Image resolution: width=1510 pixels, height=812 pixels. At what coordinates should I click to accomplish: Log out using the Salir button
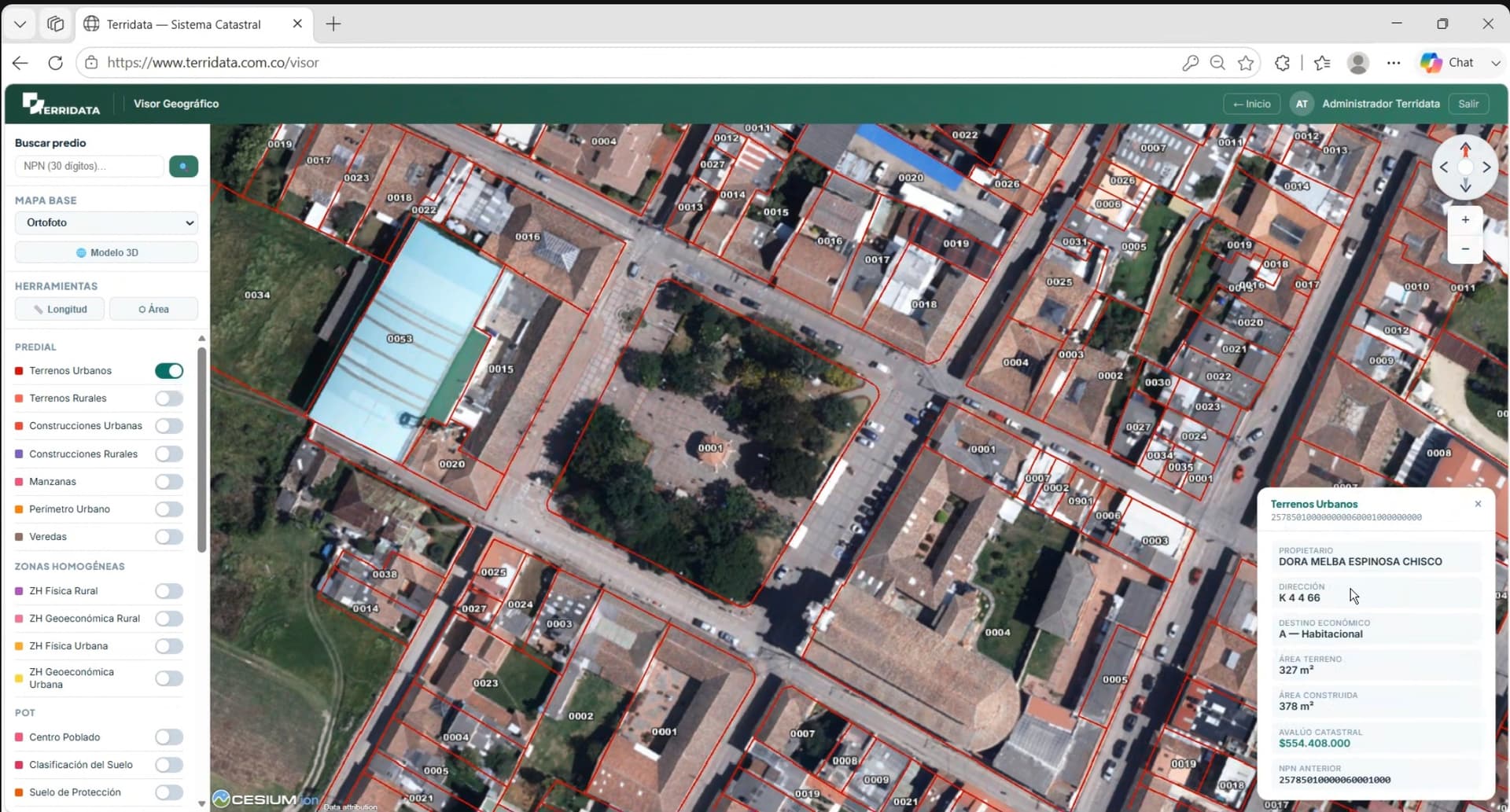pos(1468,104)
